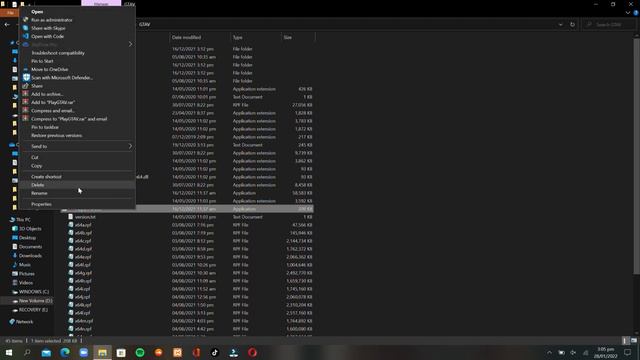Choose Run as administrator

(52, 20)
